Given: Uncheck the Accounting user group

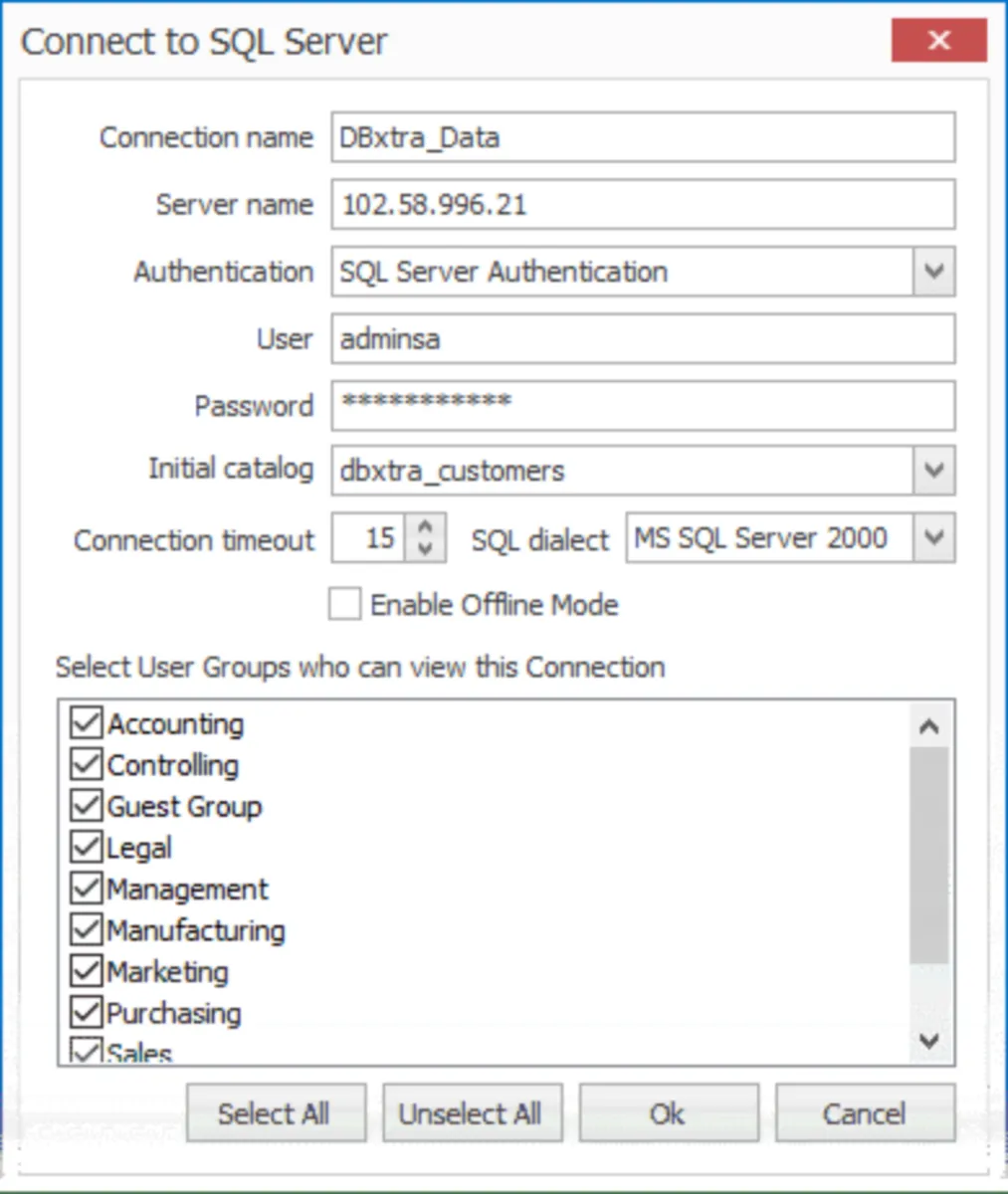Looking at the screenshot, I should (x=87, y=722).
